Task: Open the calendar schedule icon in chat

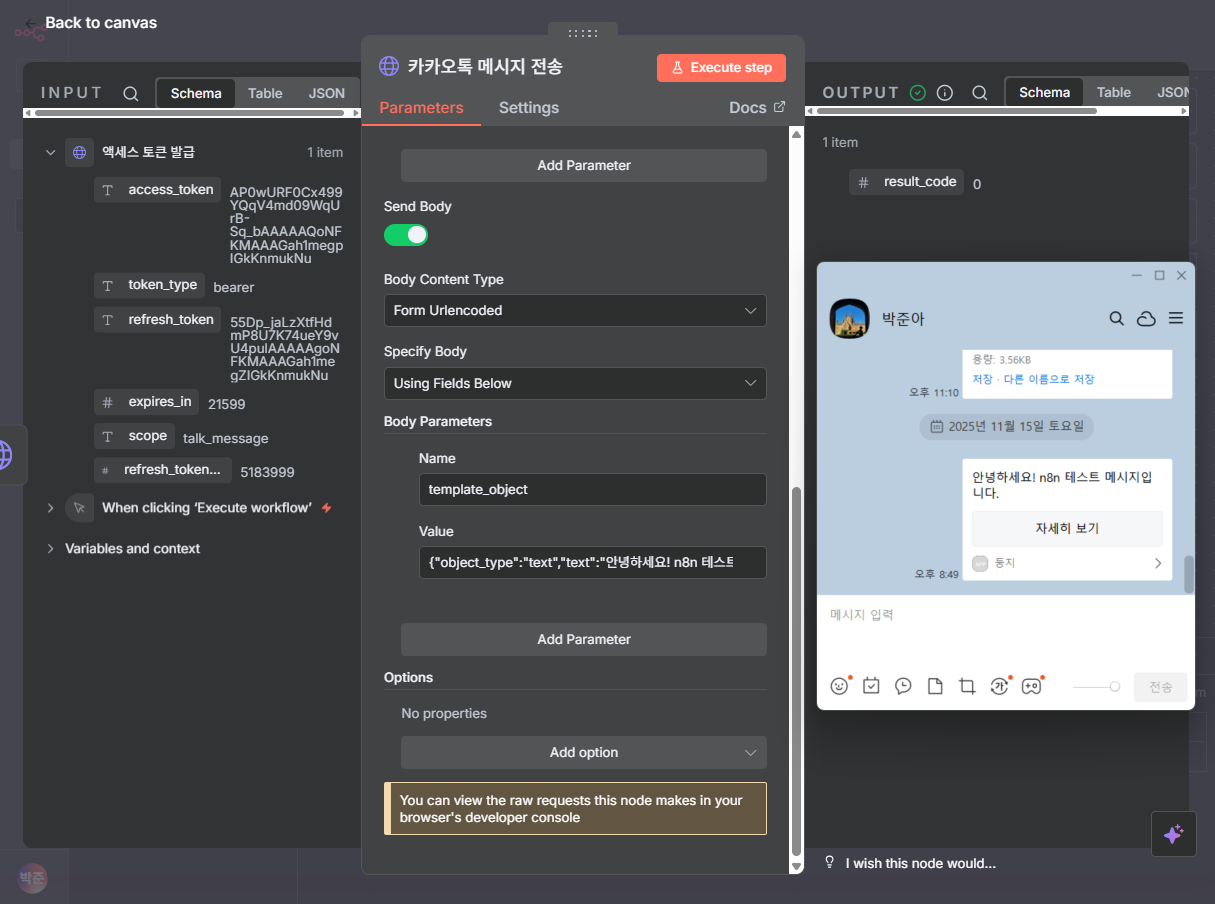Action: [871, 686]
